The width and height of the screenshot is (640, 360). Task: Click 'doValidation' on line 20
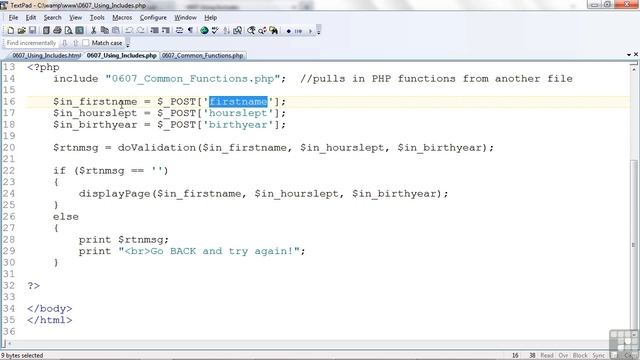click(157, 147)
